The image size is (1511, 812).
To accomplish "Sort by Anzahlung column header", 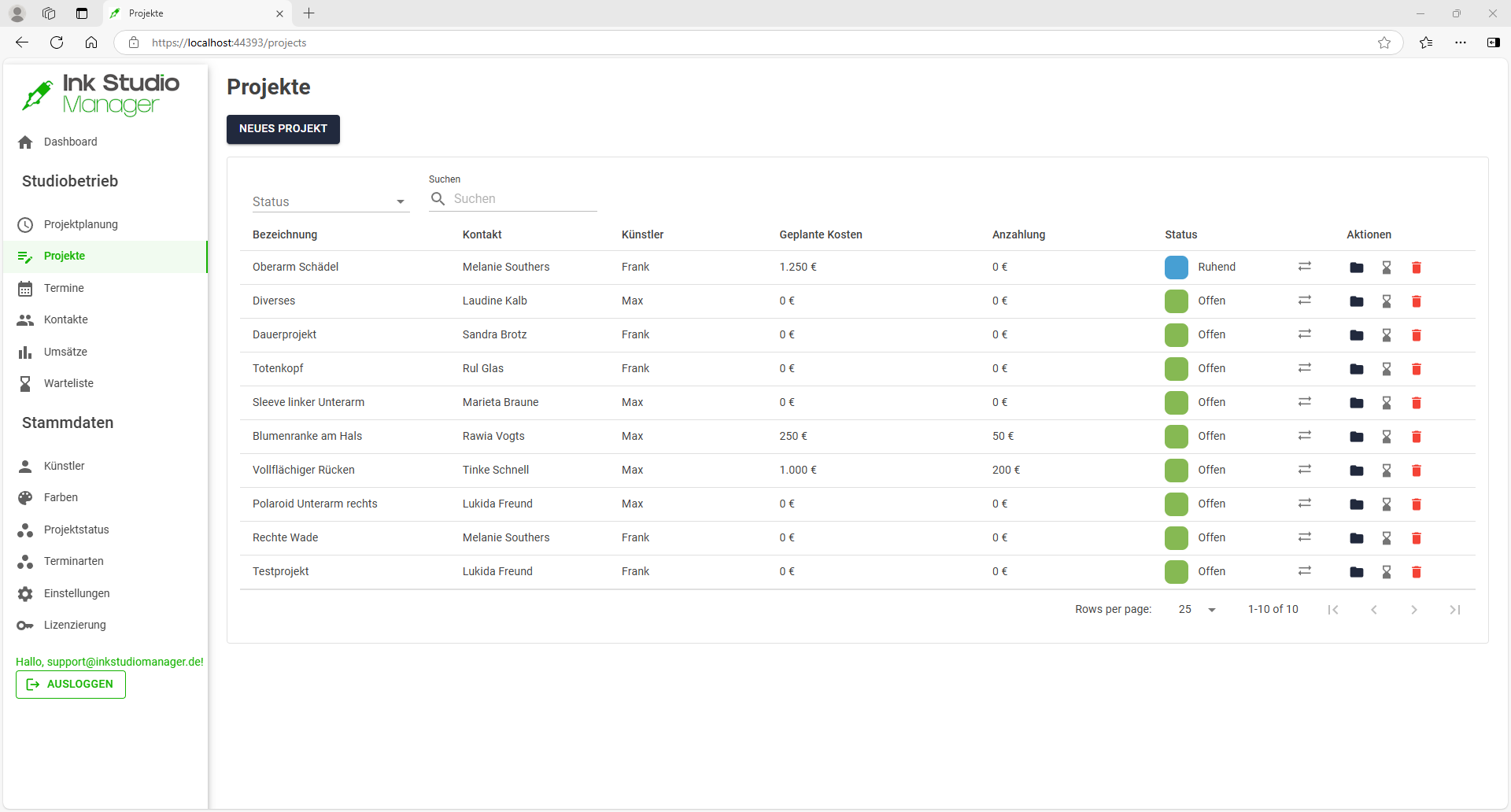I will pyautogui.click(x=1018, y=234).
